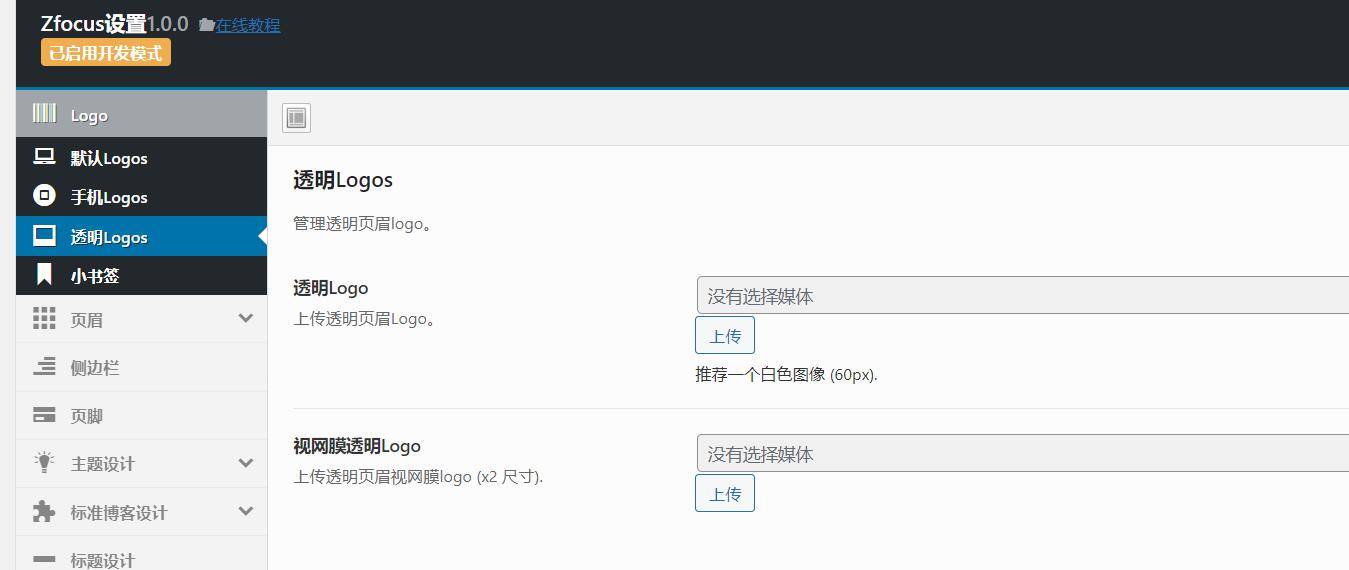The width and height of the screenshot is (1349, 570).
Task: Click the 透明Logo media input field
Action: pos(1022,295)
